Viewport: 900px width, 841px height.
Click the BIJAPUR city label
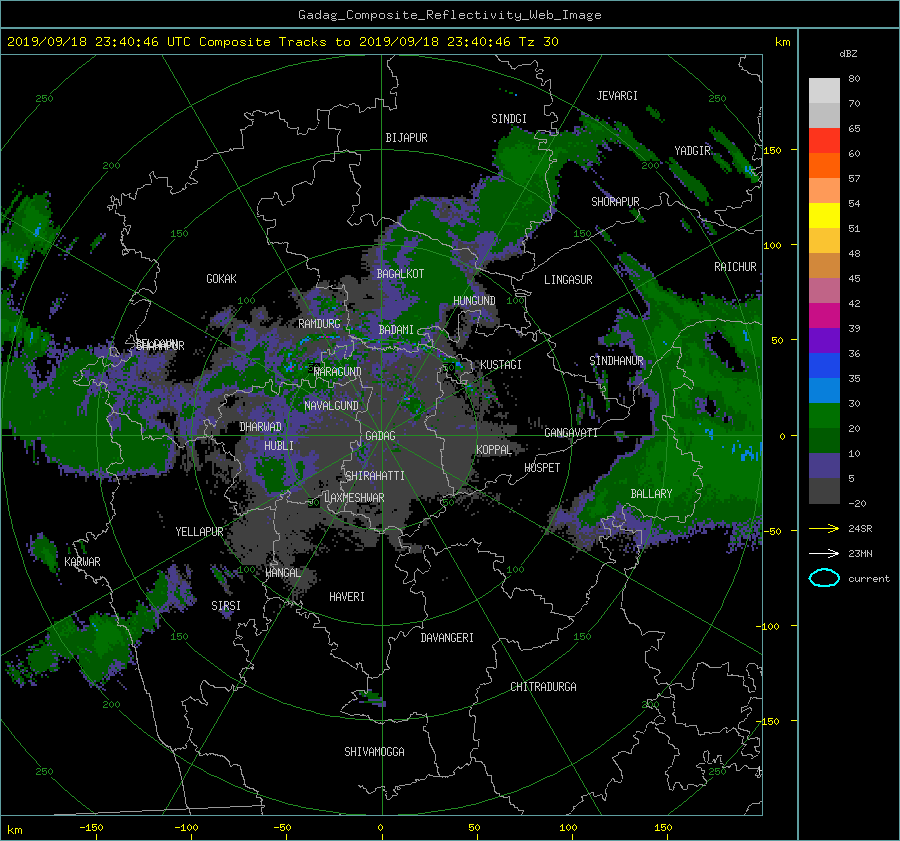point(406,138)
